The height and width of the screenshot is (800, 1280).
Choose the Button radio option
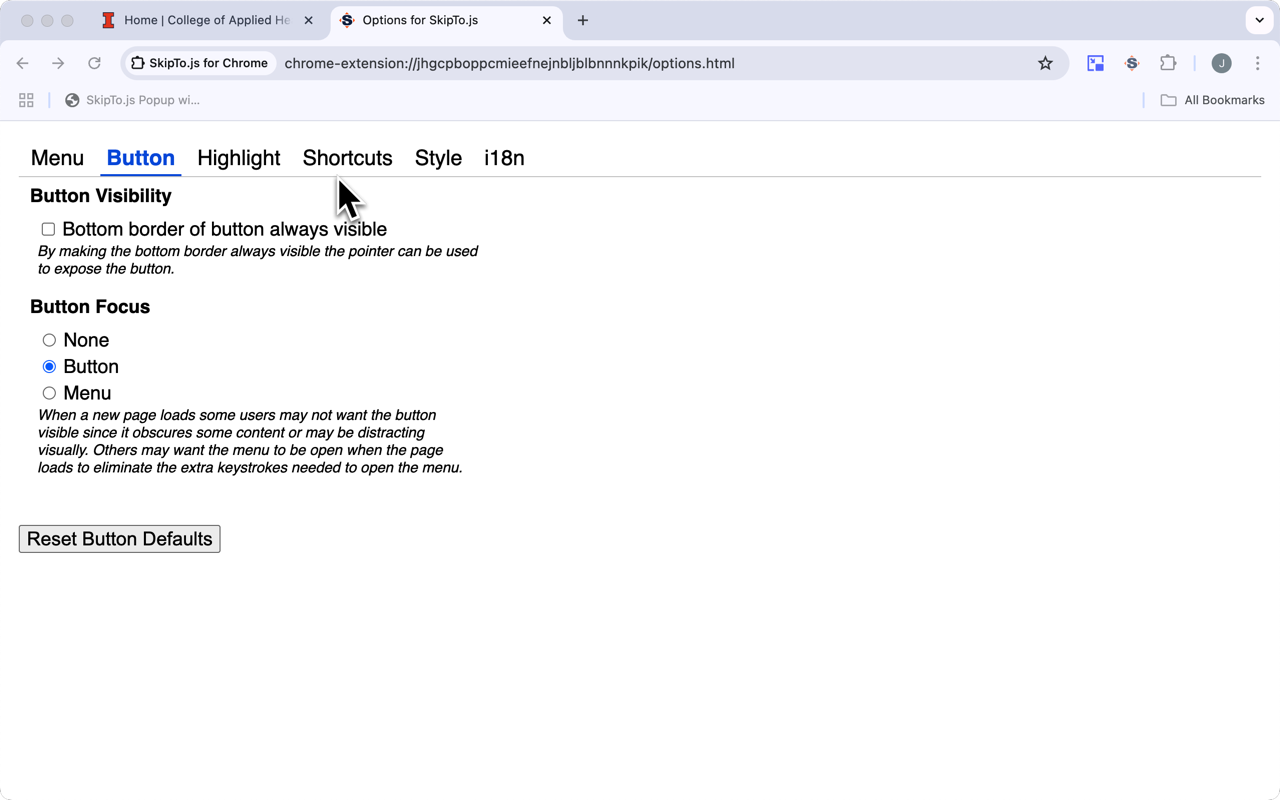coord(49,367)
